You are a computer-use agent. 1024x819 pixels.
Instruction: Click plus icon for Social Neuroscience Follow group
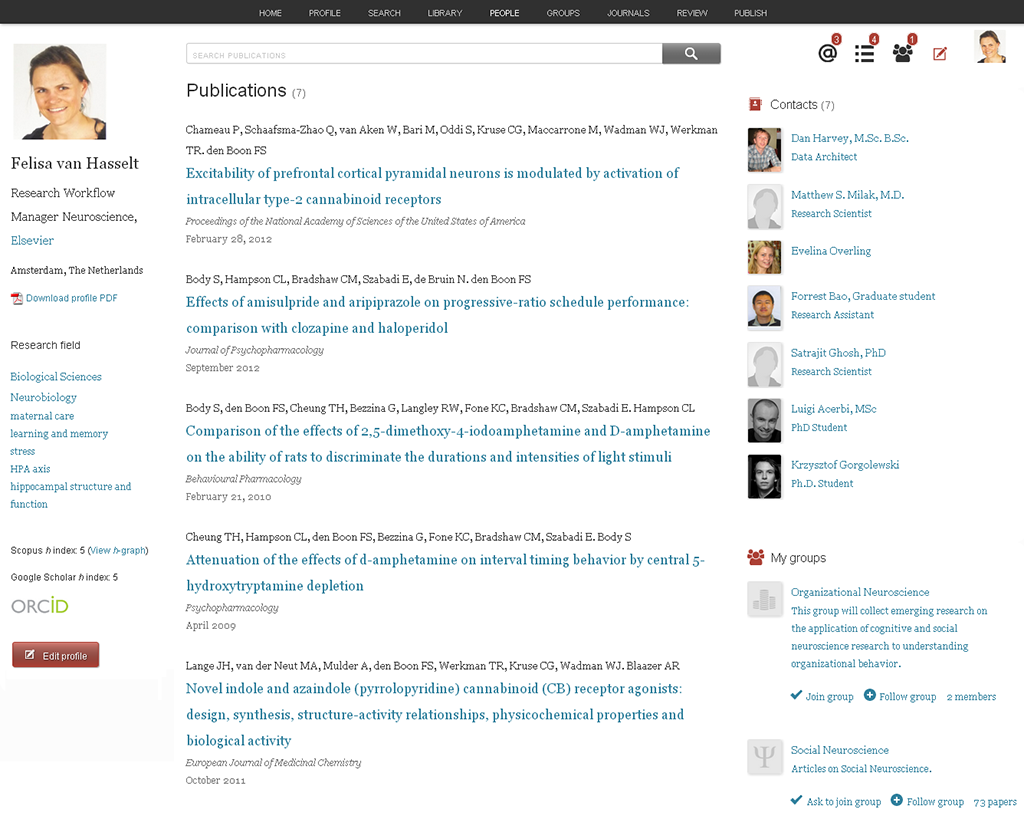pyautogui.click(x=897, y=800)
